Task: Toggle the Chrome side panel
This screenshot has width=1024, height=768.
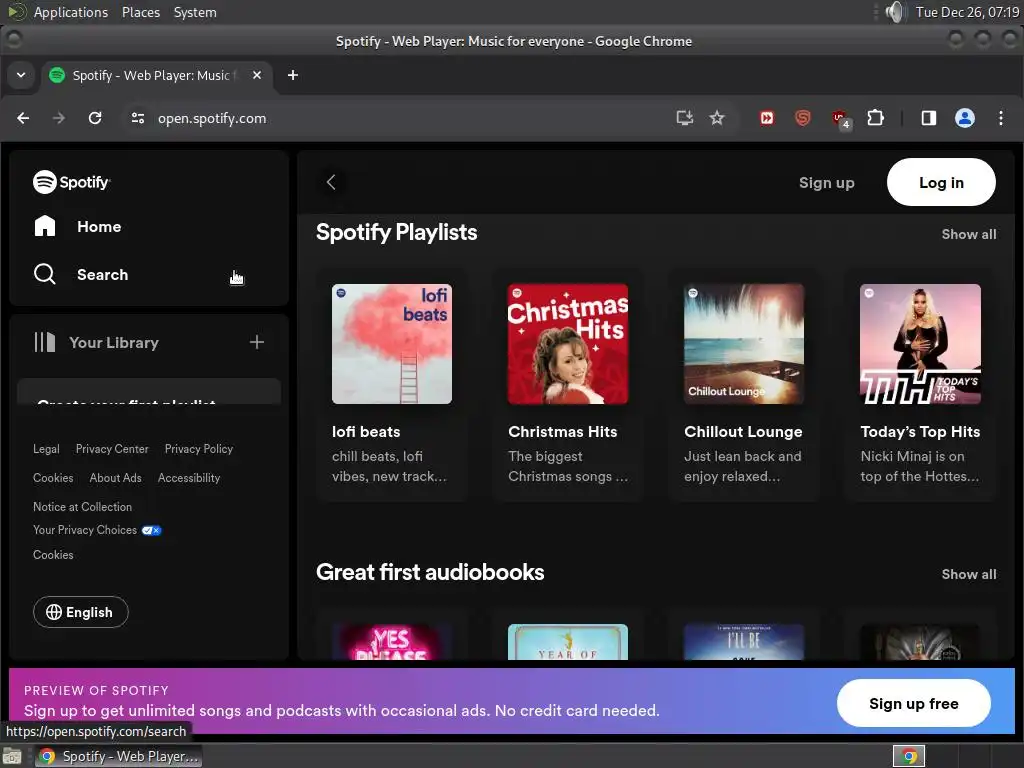Action: (929, 118)
